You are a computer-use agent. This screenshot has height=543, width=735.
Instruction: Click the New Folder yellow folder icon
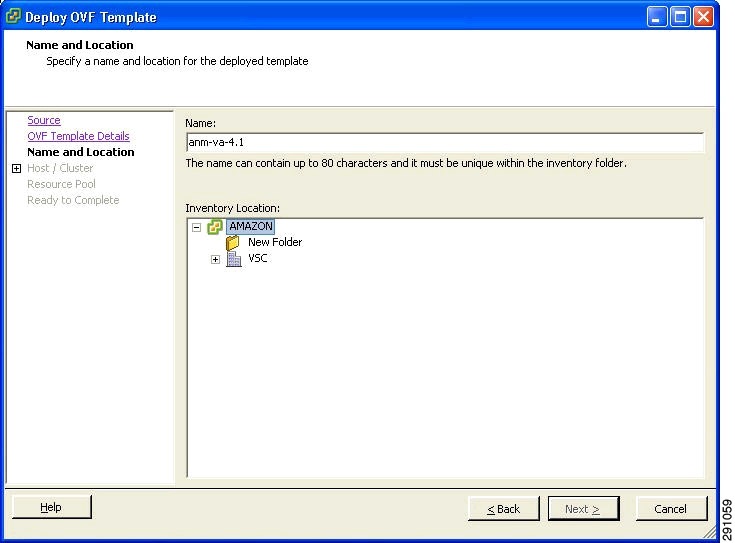coord(232,243)
